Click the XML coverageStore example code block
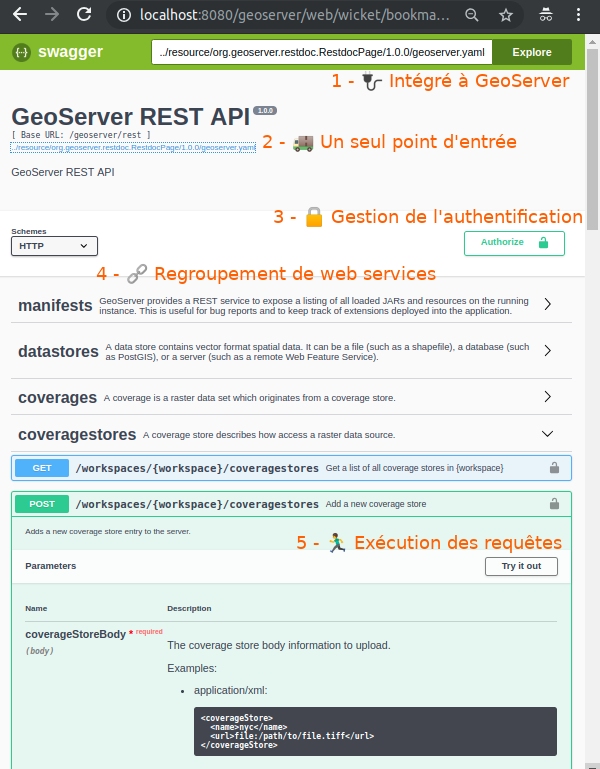600x769 pixels. pos(375,731)
